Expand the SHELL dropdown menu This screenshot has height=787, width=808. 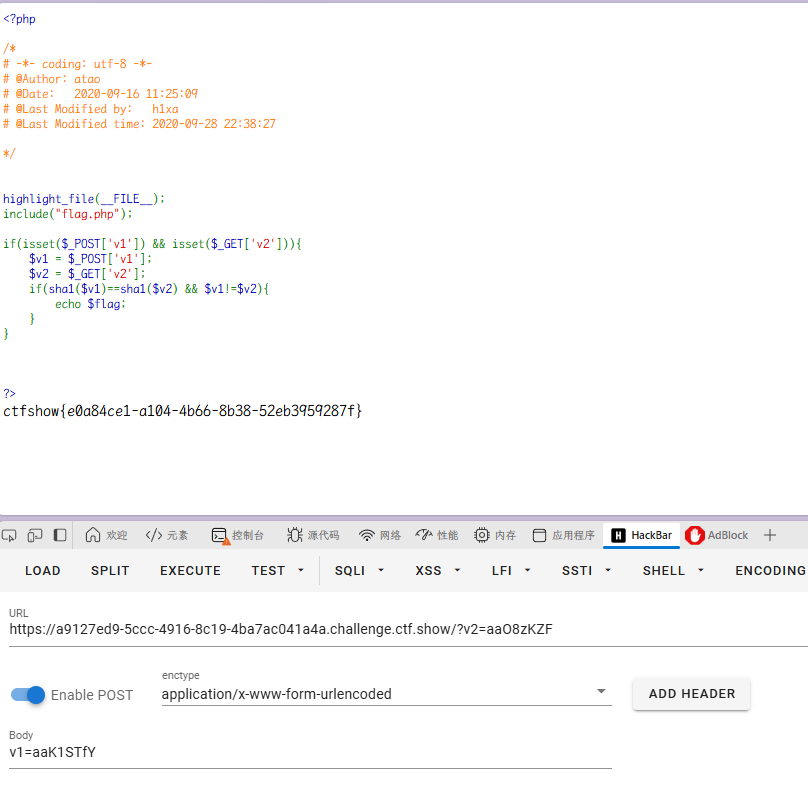pyautogui.click(x=672, y=571)
